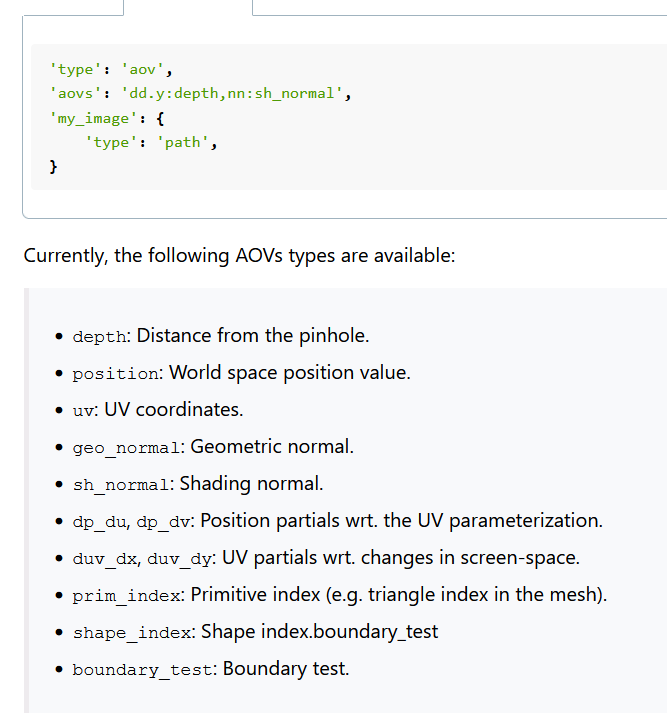
Task: Select the 'aovs' code line with dd.y:depth
Action: click(200, 94)
